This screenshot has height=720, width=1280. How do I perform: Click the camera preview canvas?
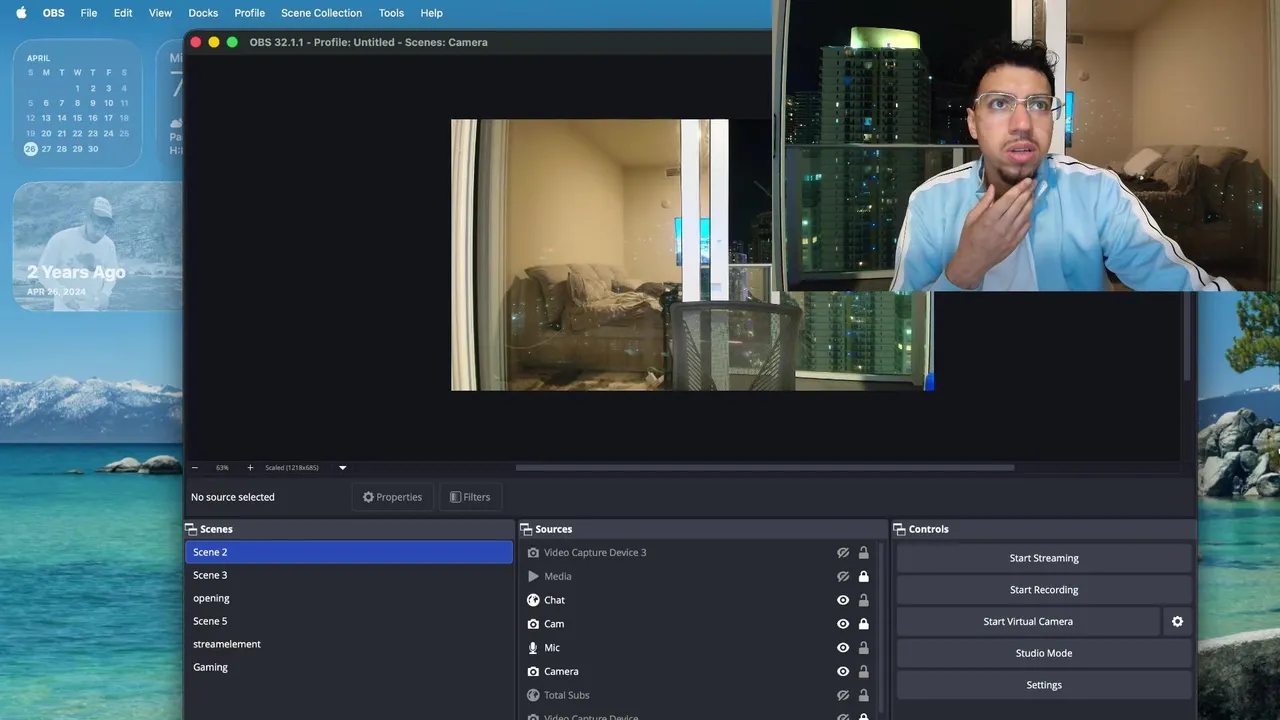click(692, 255)
